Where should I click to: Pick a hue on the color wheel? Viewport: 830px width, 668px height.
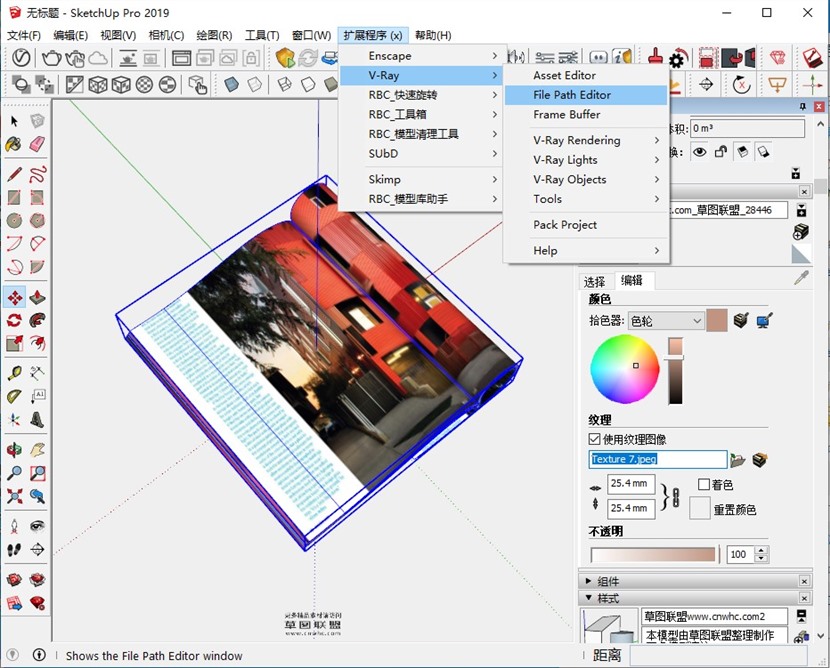click(x=625, y=369)
